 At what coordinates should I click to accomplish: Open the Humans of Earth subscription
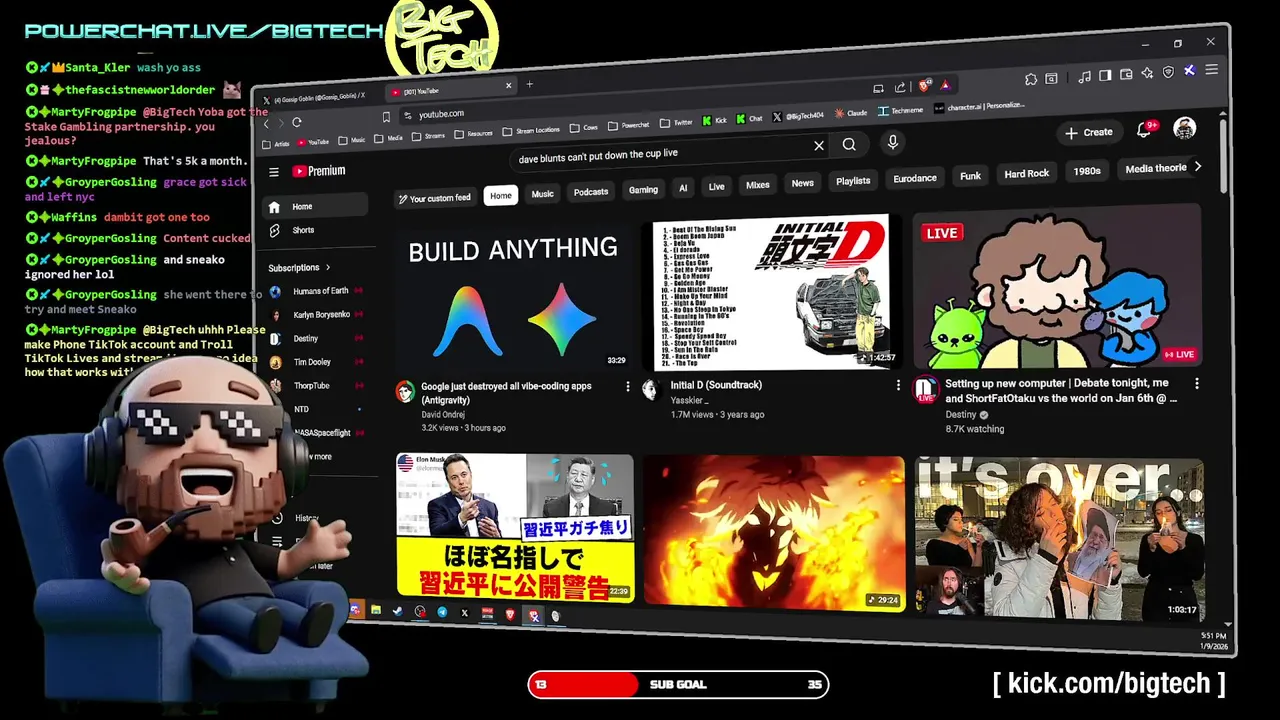[x=318, y=291]
